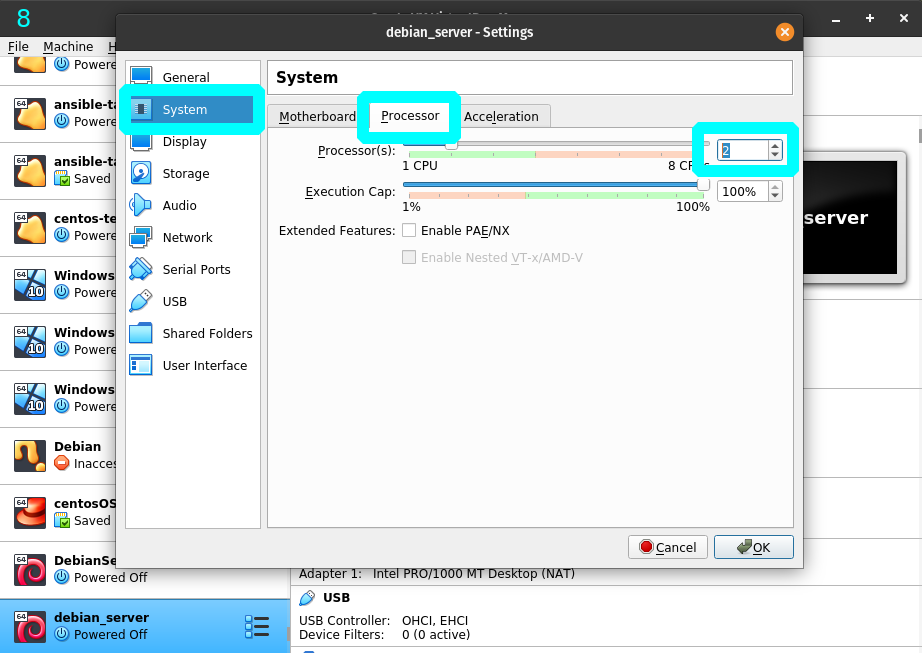Select the debian_server VM in the list
The image size is (922, 653).
coord(144,626)
